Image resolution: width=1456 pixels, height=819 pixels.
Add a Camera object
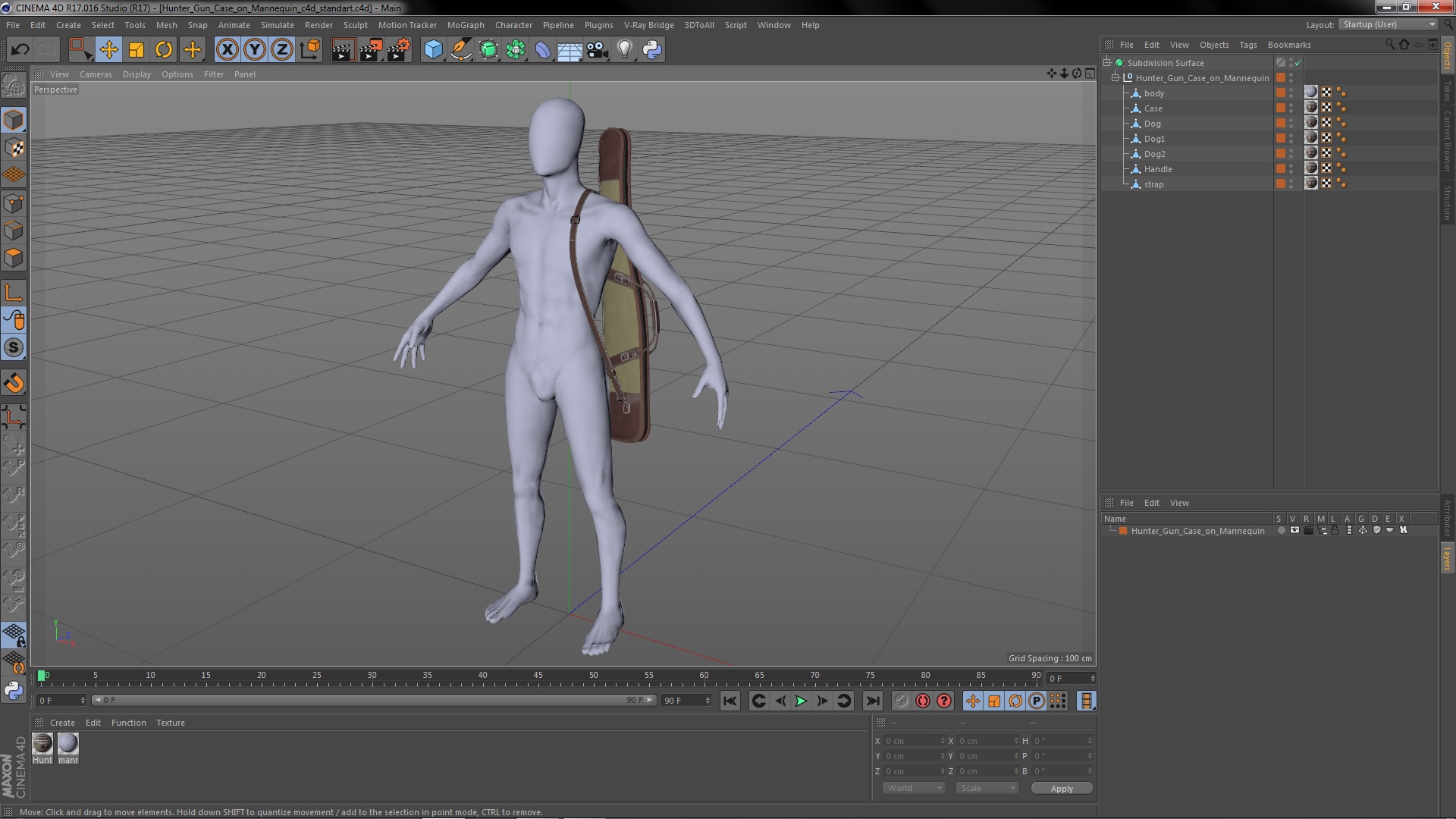[597, 50]
